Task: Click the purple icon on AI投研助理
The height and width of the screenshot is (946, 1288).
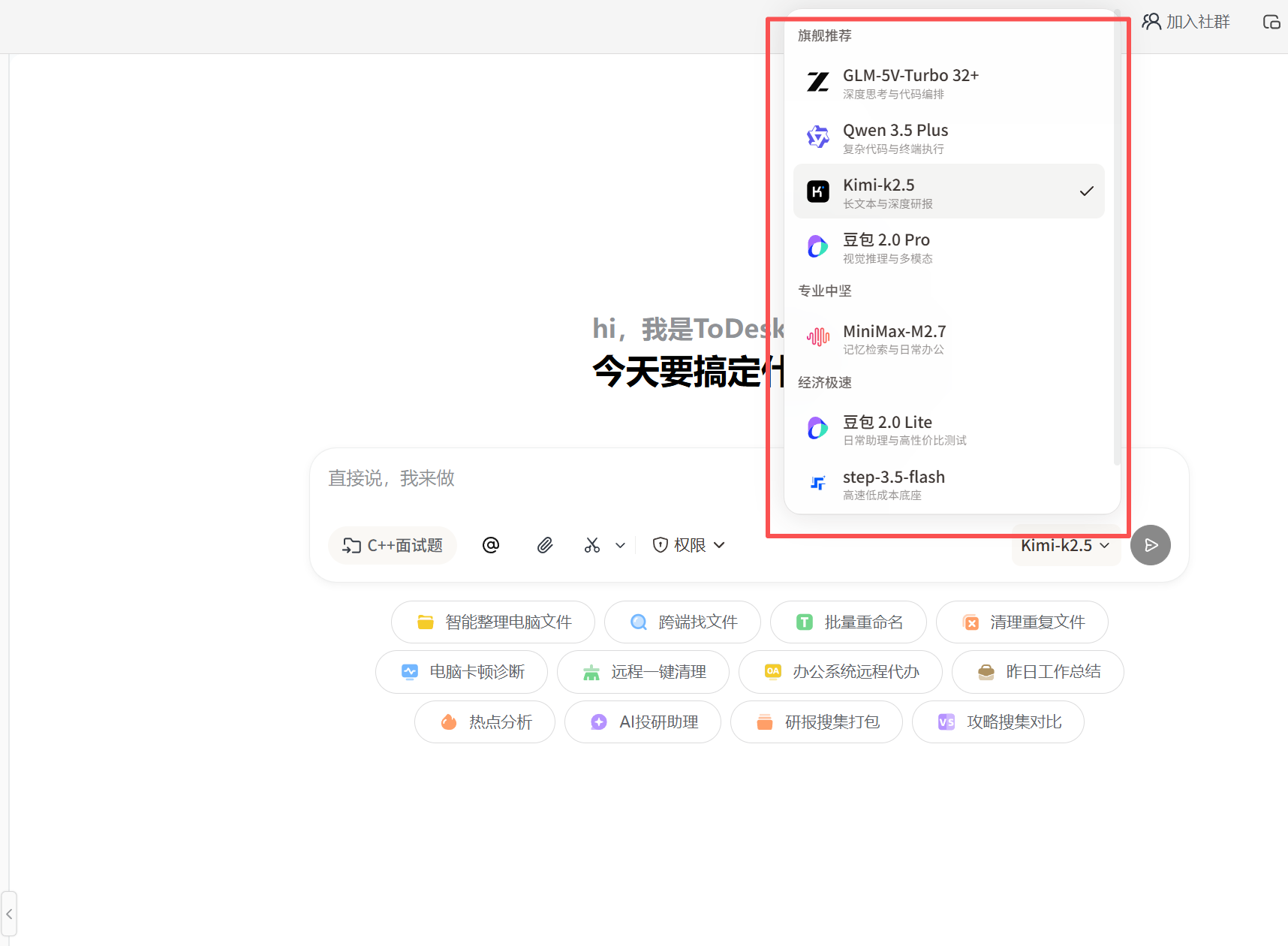Action: [x=599, y=722]
